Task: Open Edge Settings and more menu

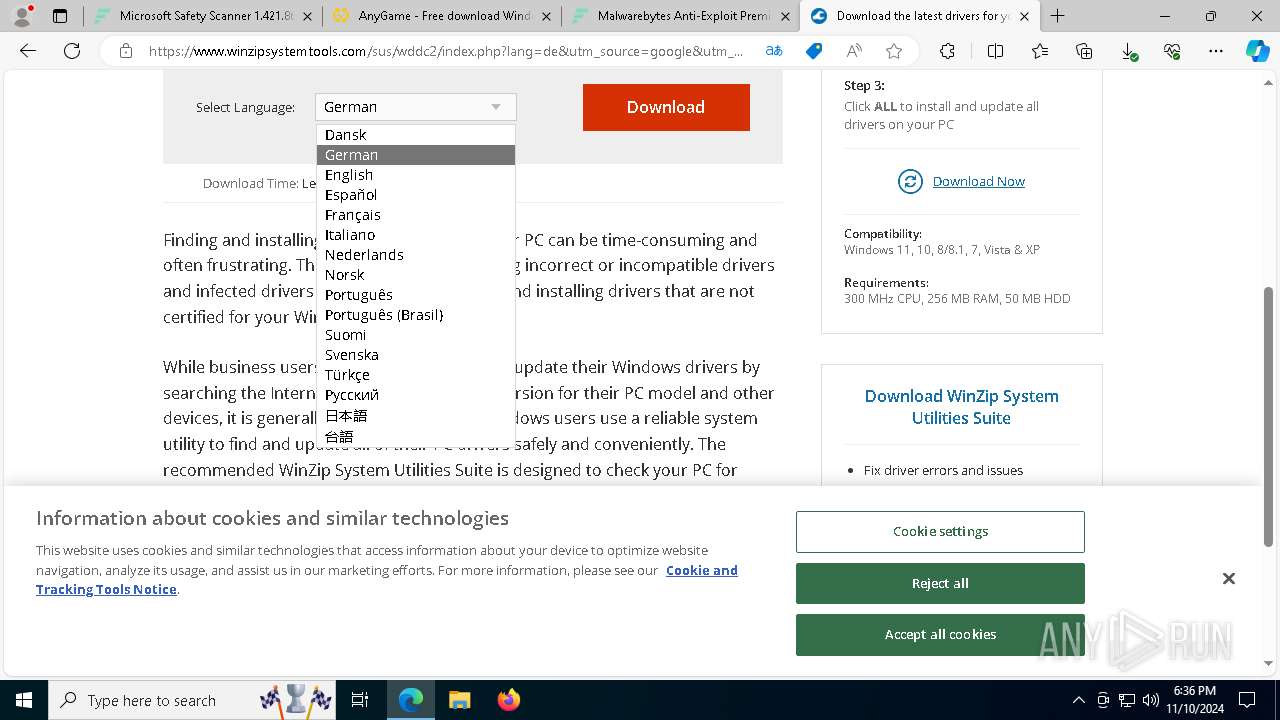Action: (x=1216, y=51)
